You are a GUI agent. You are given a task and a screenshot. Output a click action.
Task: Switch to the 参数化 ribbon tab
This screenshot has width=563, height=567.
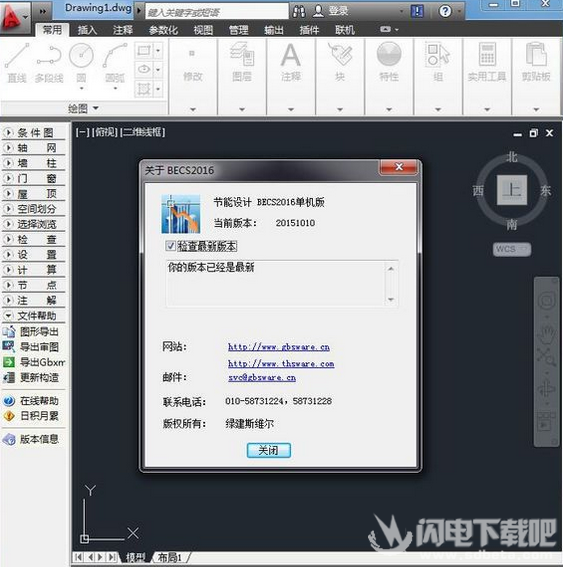163,30
